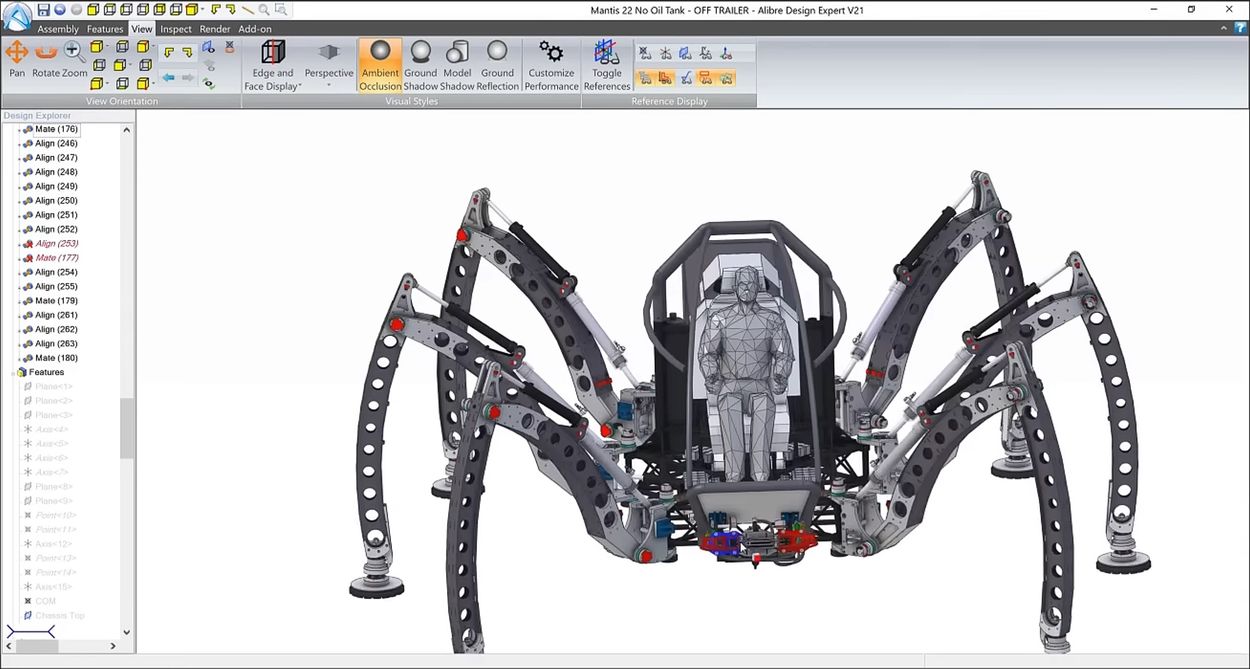Click the Save icon in quick access toolbar
1250x669 pixels.
[x=44, y=10]
